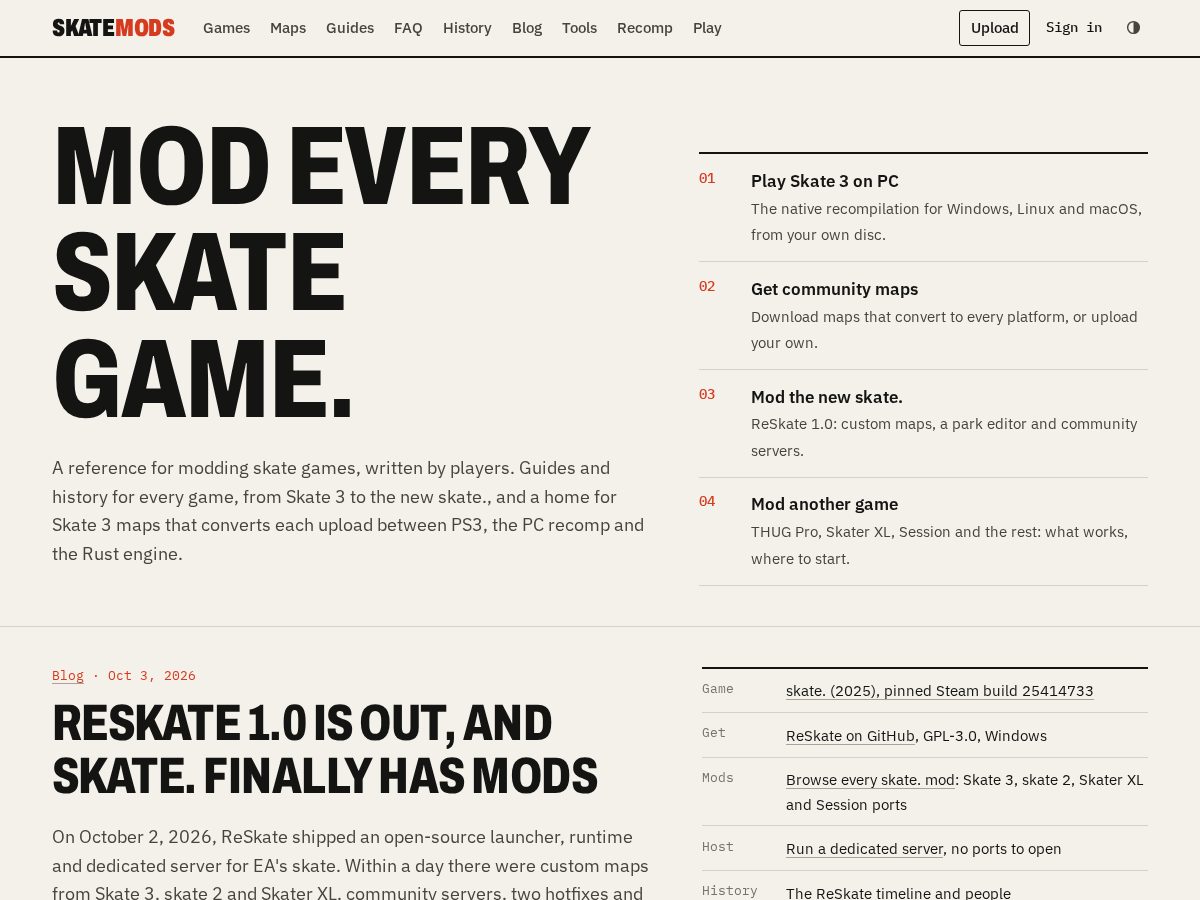Click the "Game" row label
The image size is (1200, 900).
pos(718,689)
